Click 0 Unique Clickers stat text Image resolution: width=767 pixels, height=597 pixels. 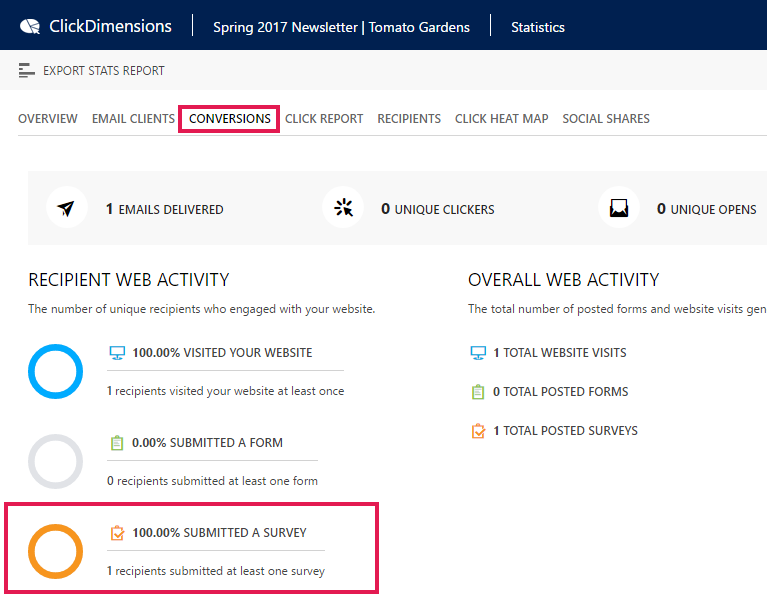point(438,209)
